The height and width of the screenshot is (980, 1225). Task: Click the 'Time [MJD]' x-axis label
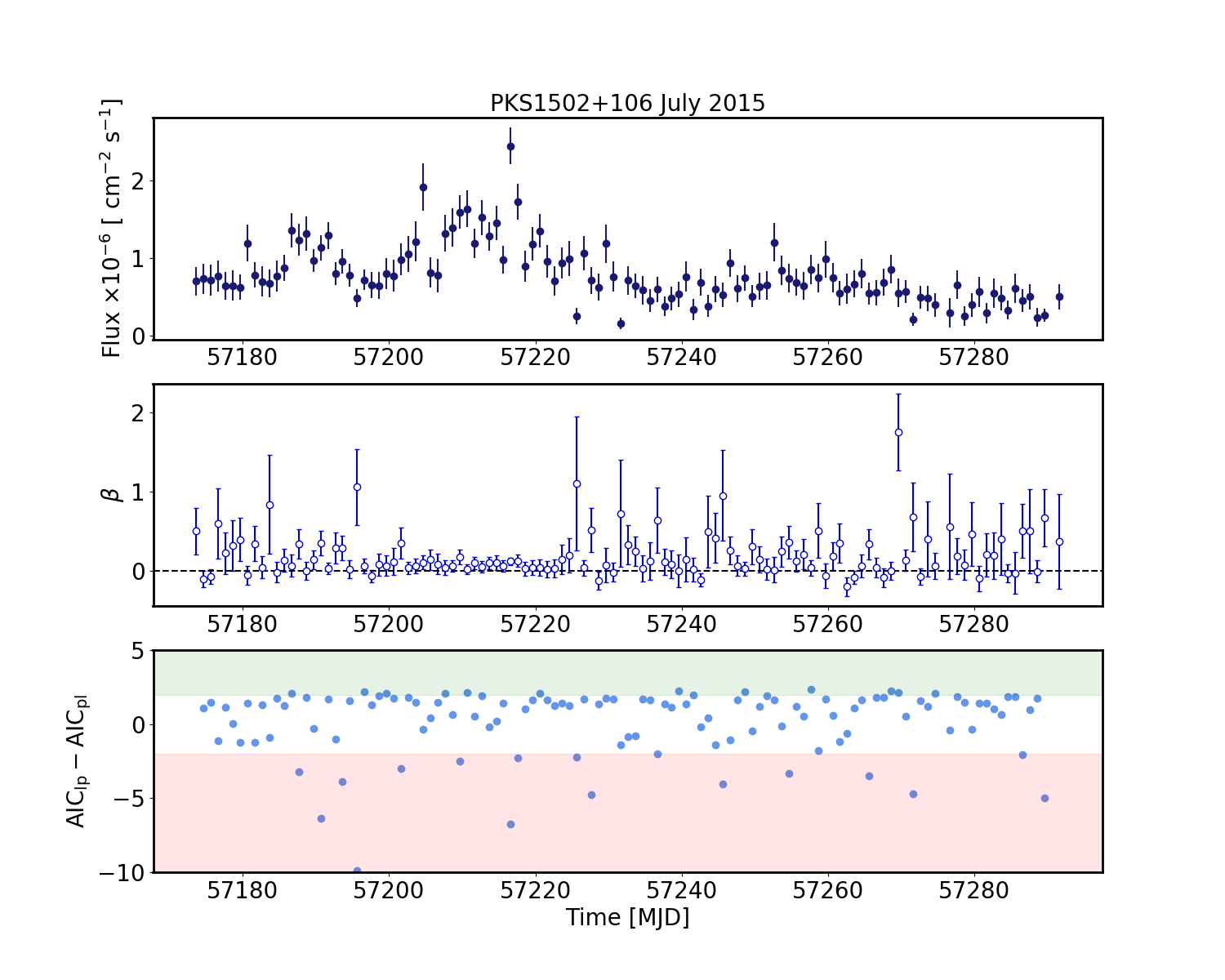627,917
